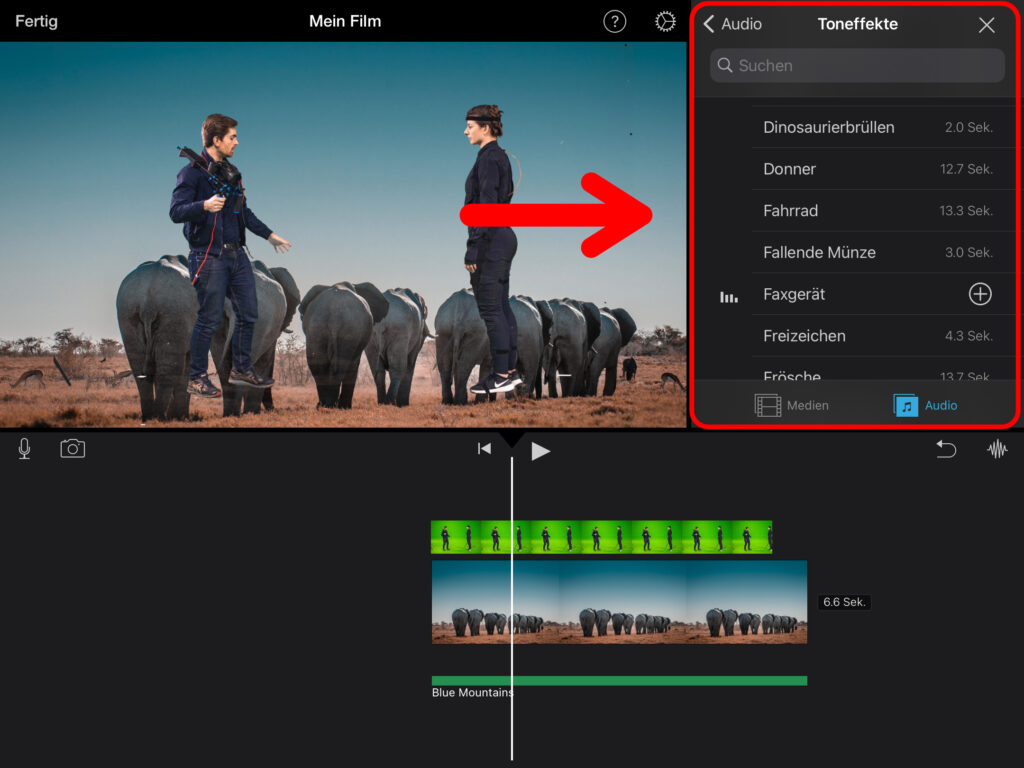Viewport: 1024px width, 768px height.
Task: Close the Toneffekte panel
Action: (986, 25)
